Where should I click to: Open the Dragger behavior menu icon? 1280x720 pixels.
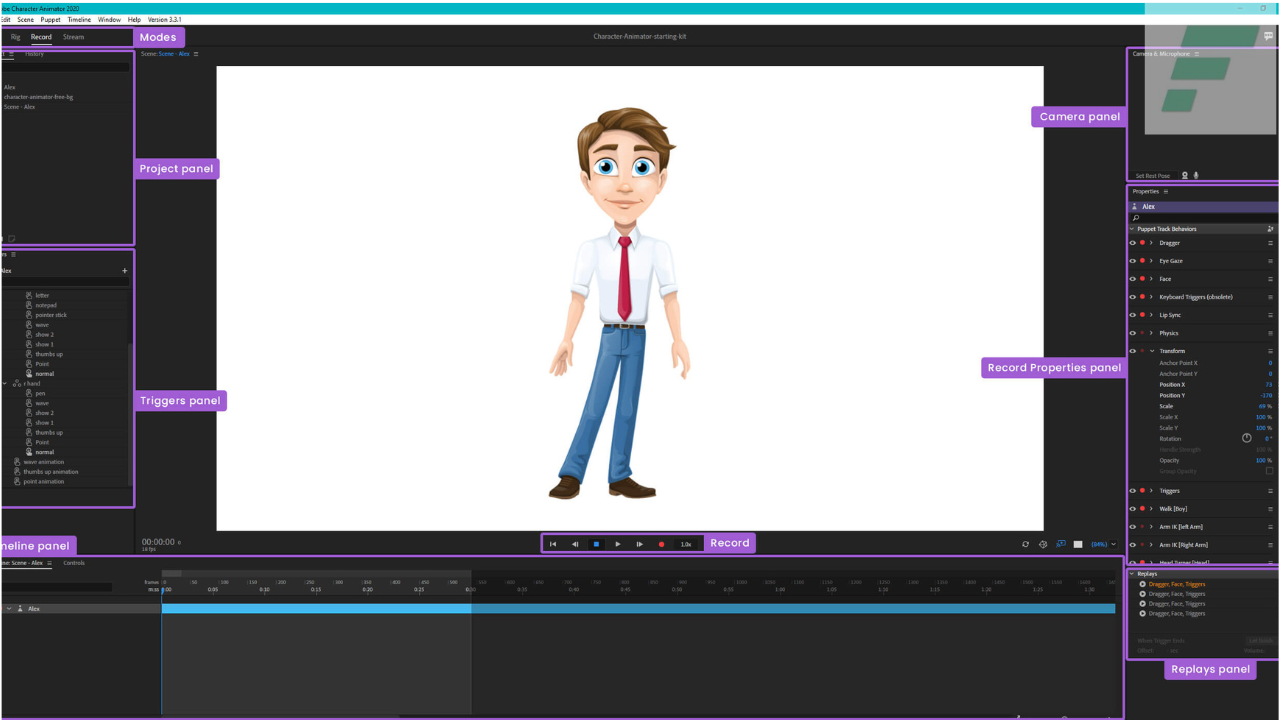coord(1271,243)
